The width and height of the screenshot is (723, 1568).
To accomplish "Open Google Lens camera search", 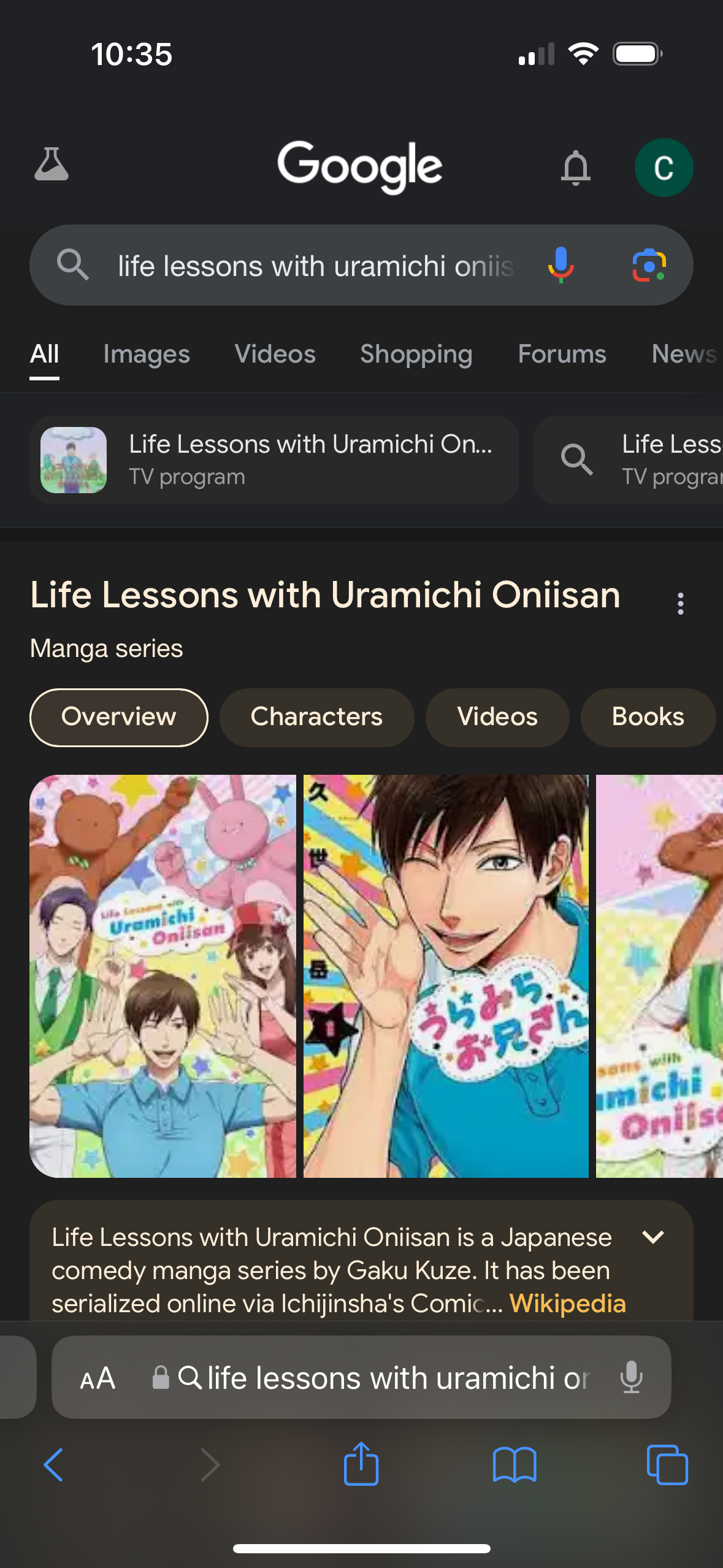I will [x=649, y=265].
